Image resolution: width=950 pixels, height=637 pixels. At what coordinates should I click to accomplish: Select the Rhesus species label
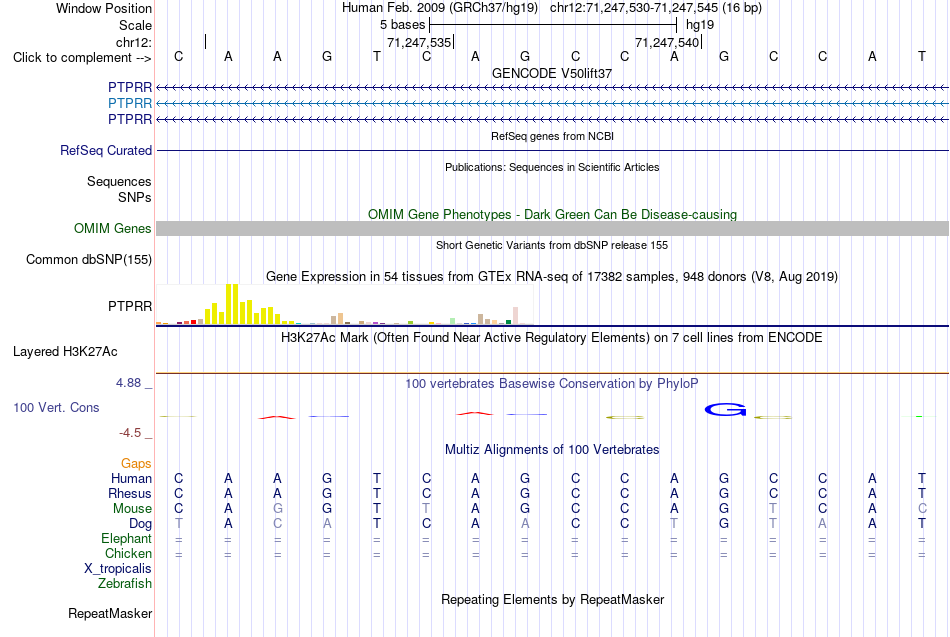click(130, 493)
